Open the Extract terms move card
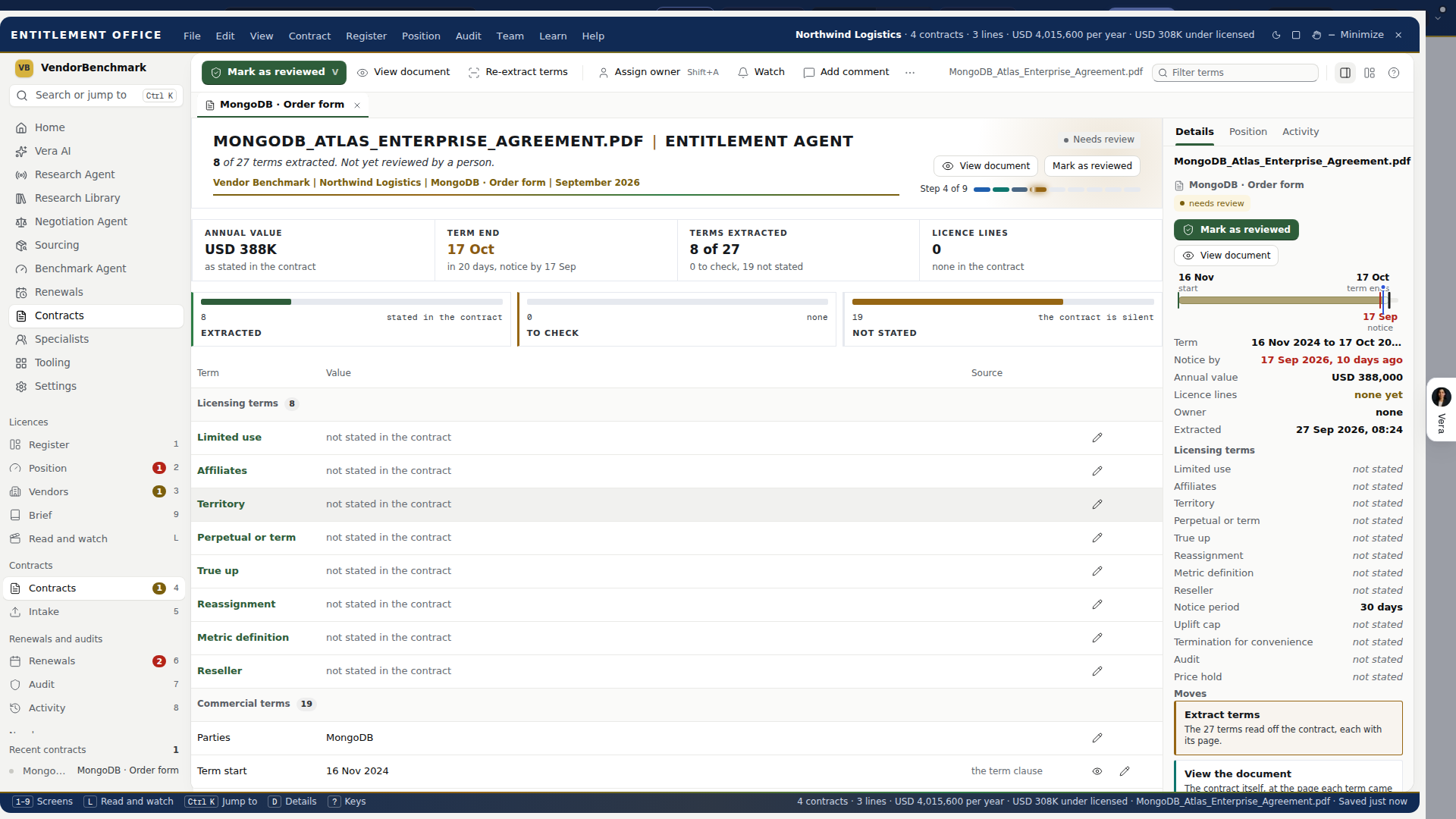Viewport: 1456px width, 819px height. pyautogui.click(x=1288, y=728)
